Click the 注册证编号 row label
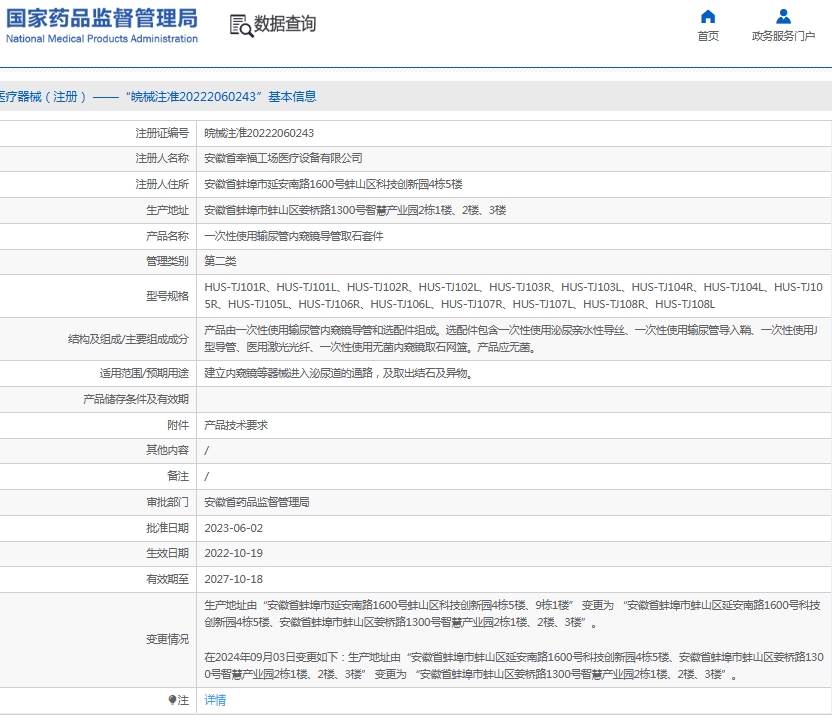 click(162, 133)
